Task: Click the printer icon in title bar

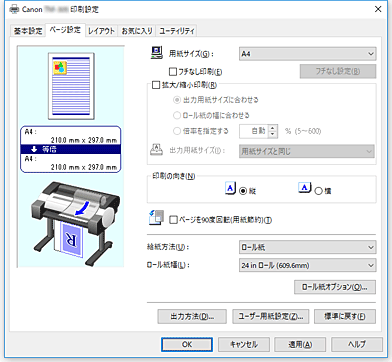Action: 14,9
